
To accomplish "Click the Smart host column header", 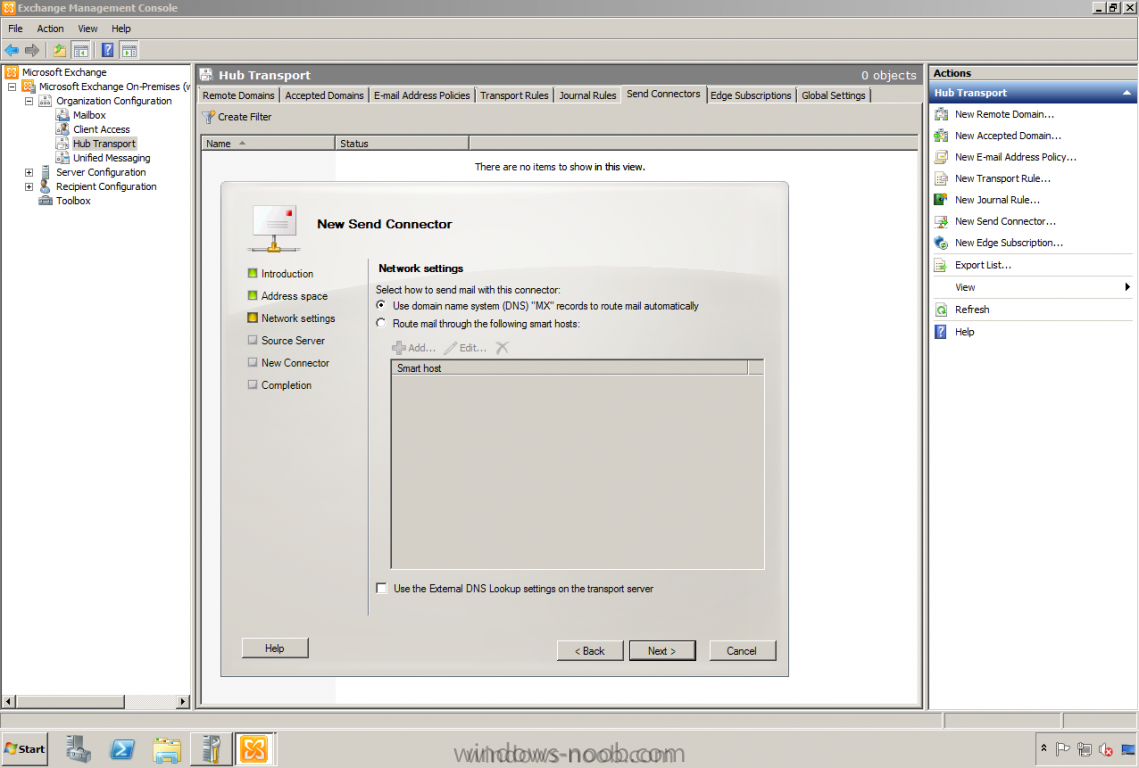I will point(570,368).
